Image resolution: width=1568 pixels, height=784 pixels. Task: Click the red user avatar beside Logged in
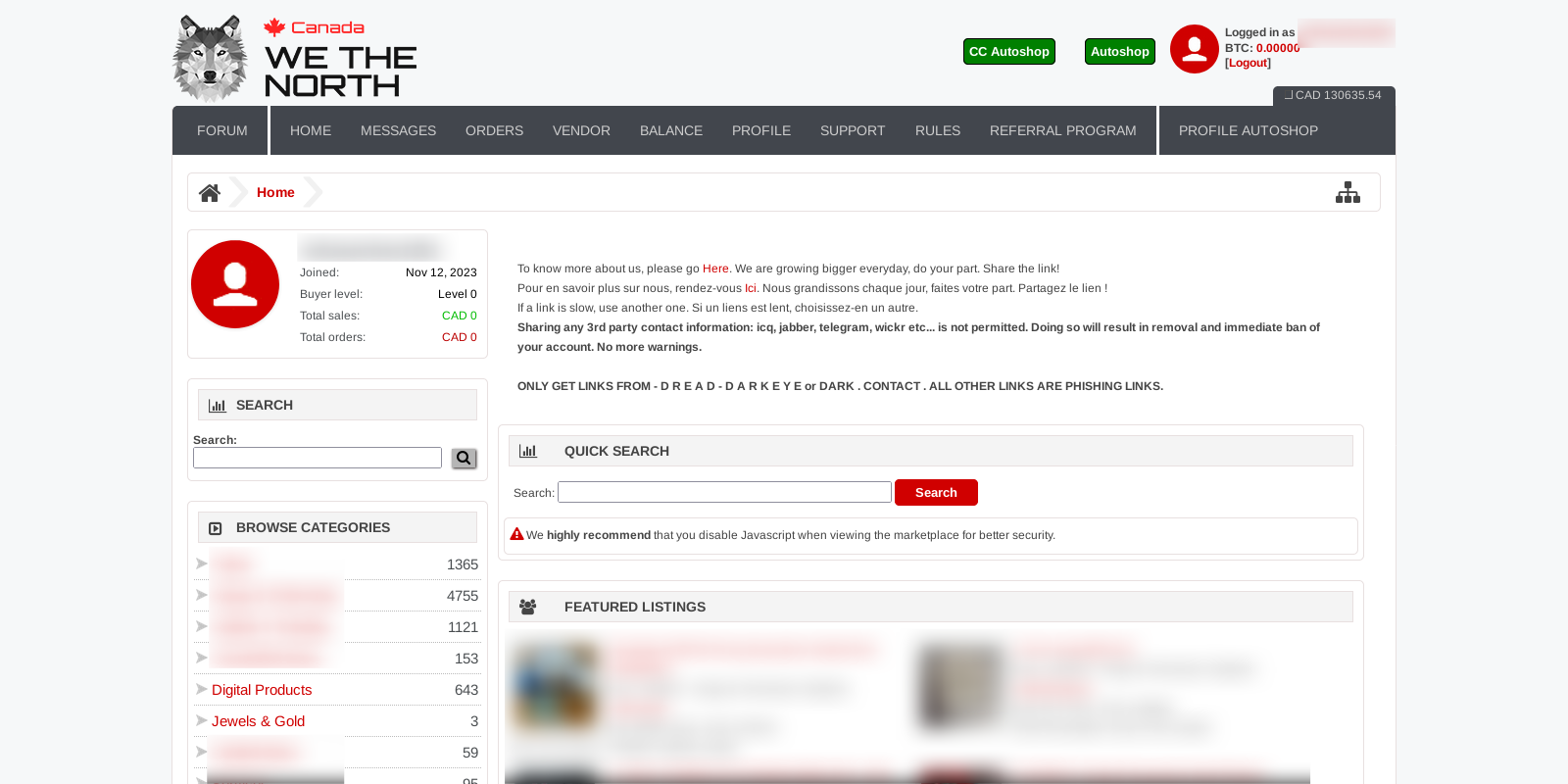tap(1194, 49)
